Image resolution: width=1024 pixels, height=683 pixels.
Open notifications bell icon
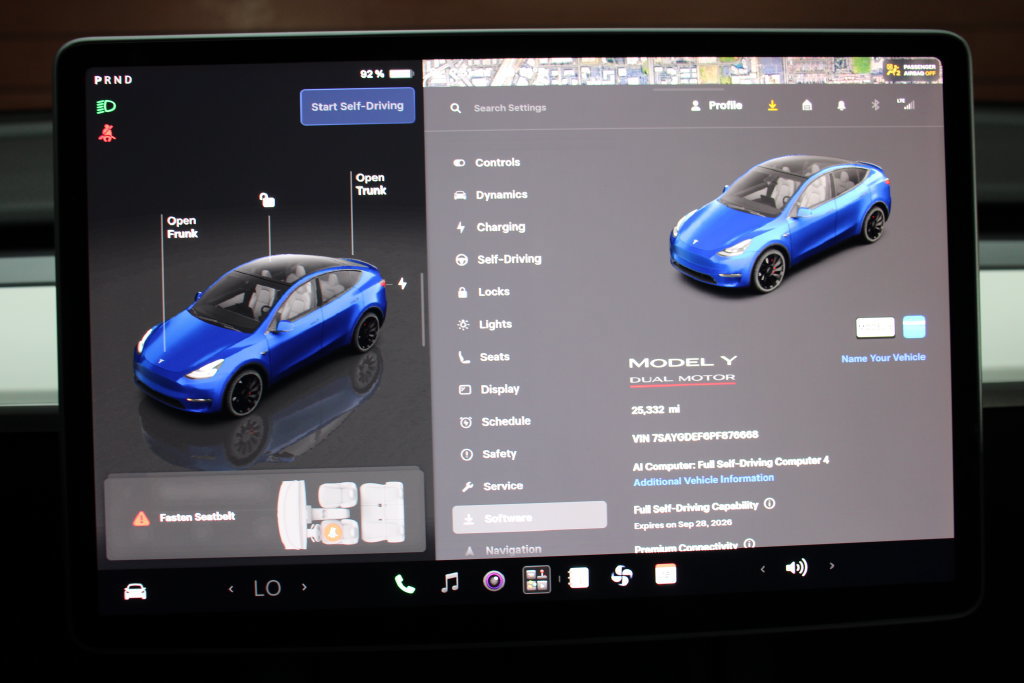pos(841,105)
